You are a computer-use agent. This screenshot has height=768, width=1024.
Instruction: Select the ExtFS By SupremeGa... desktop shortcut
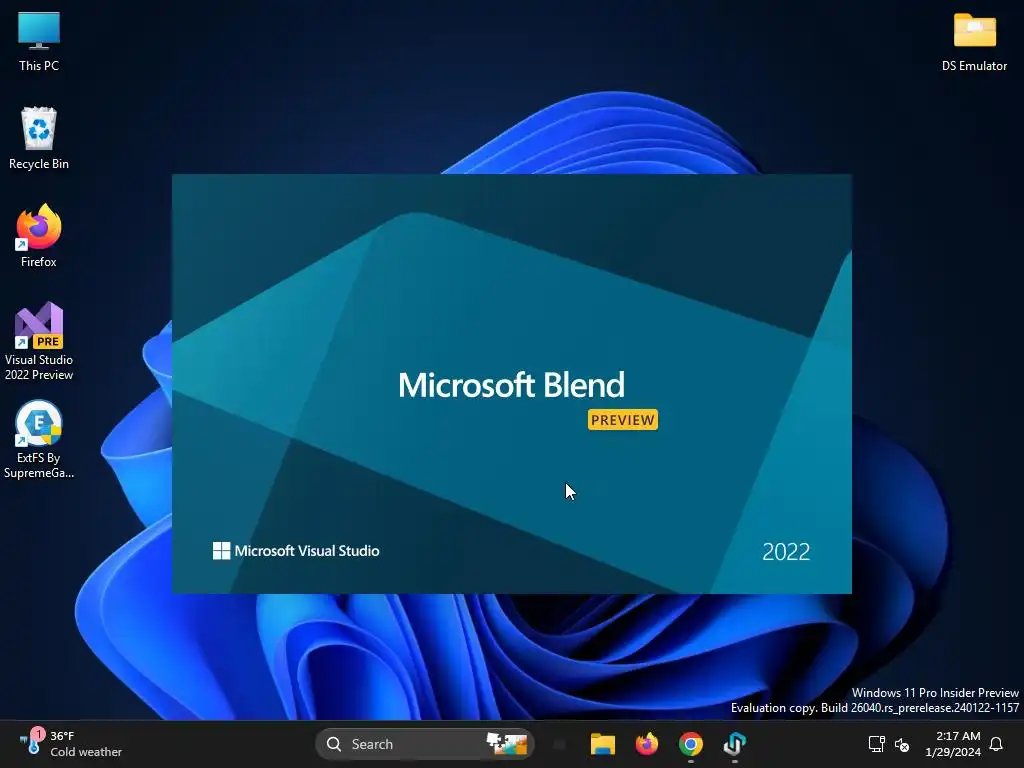click(x=39, y=440)
